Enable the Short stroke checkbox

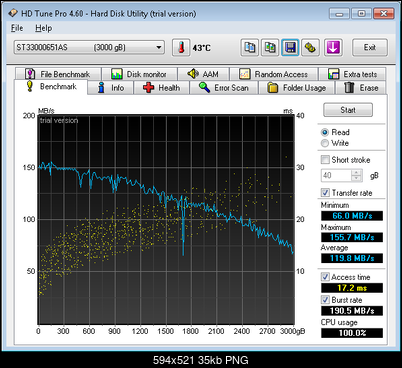tap(325, 160)
